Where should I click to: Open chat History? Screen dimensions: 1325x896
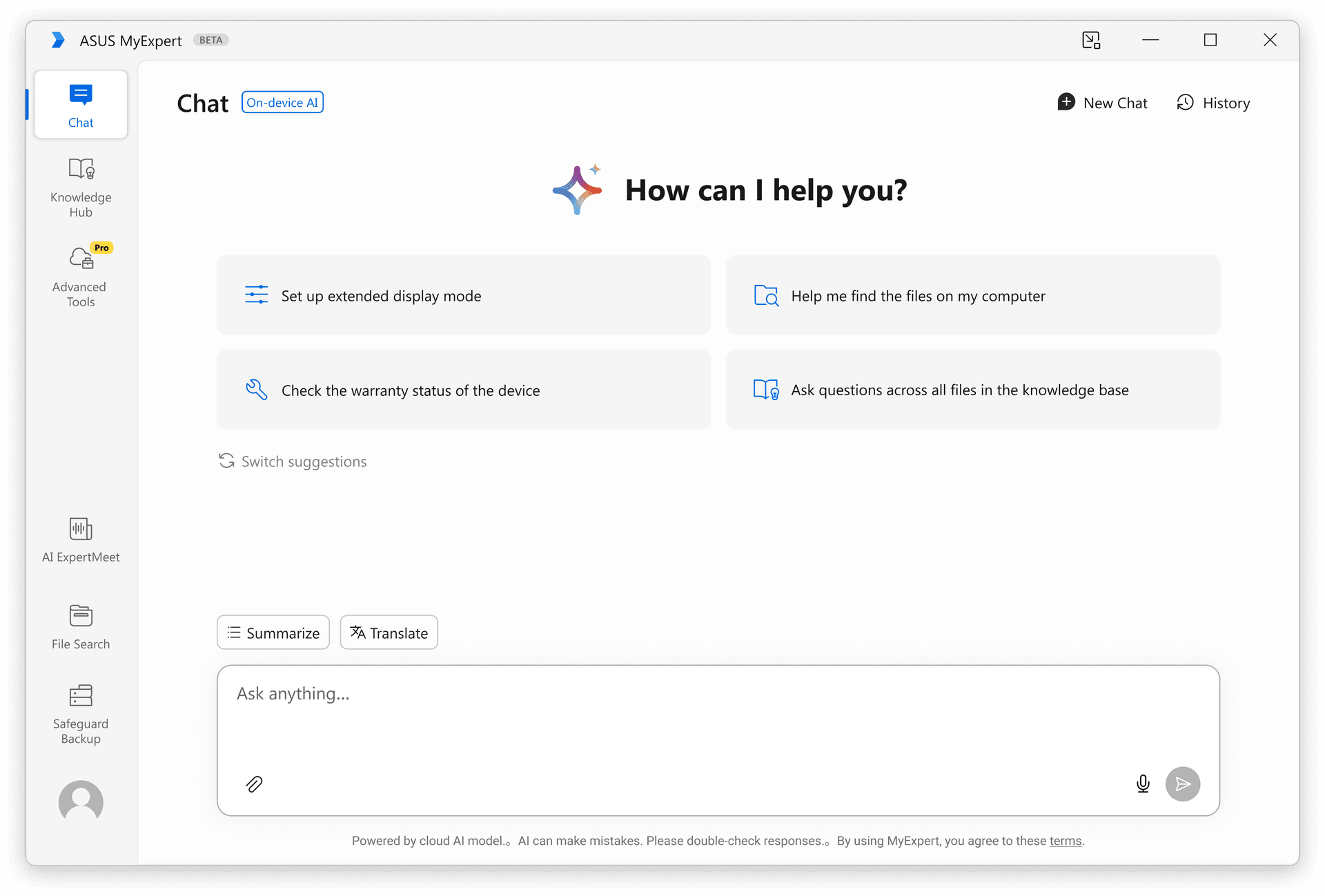[x=1214, y=103]
